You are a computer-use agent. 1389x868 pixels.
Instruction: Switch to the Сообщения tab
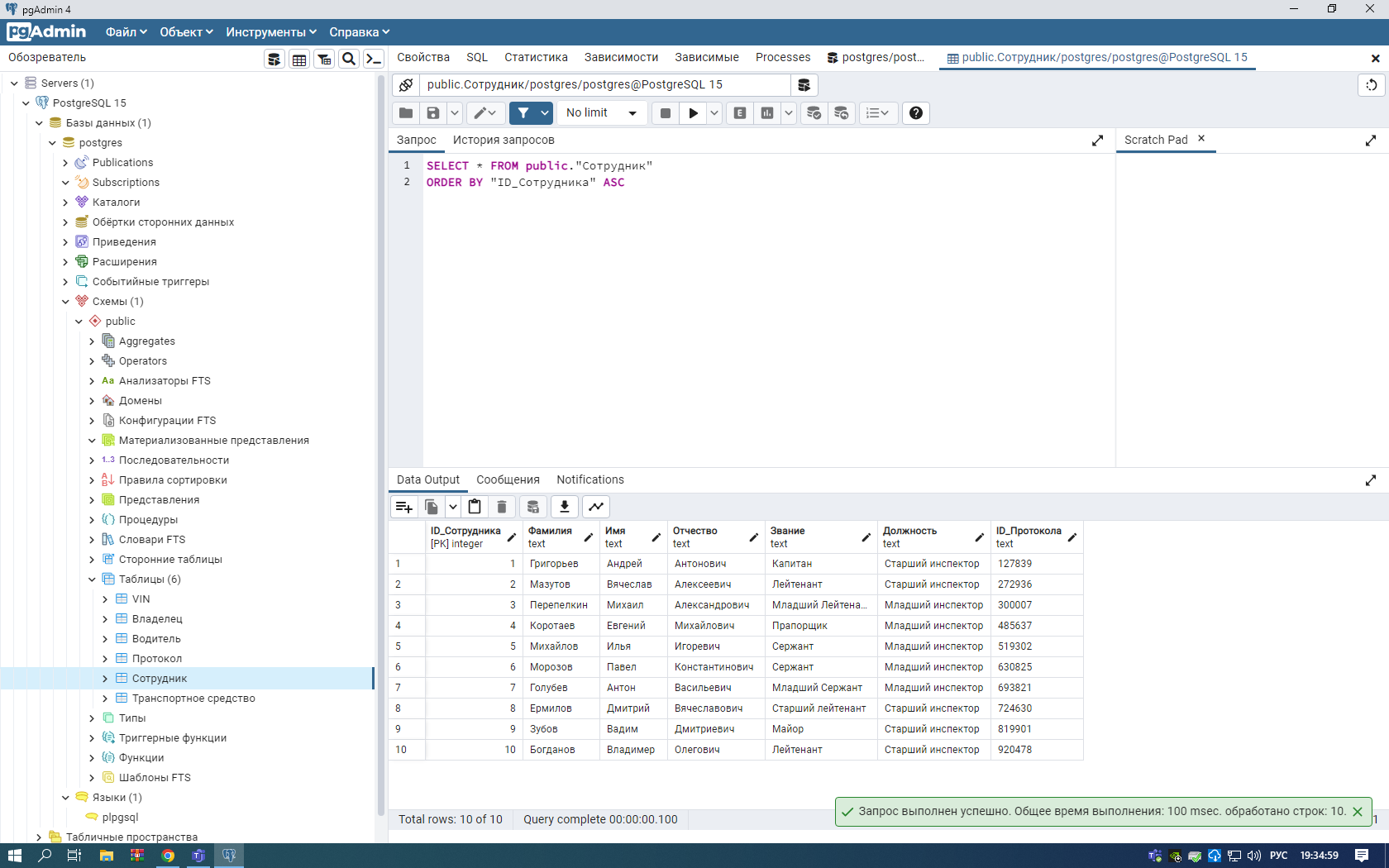point(508,480)
